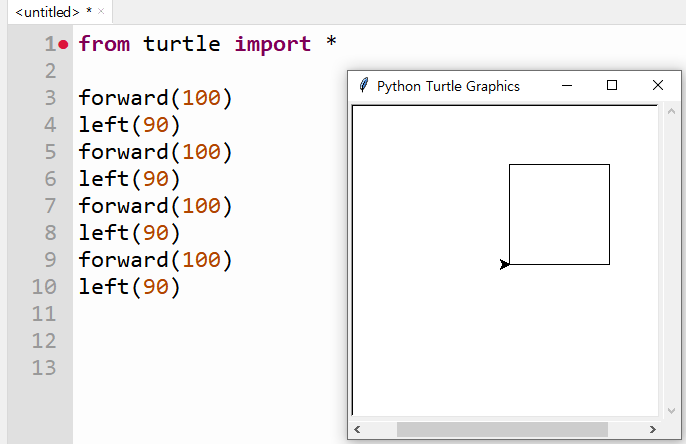Maximize the Python Turtle Graphics window

612,85
